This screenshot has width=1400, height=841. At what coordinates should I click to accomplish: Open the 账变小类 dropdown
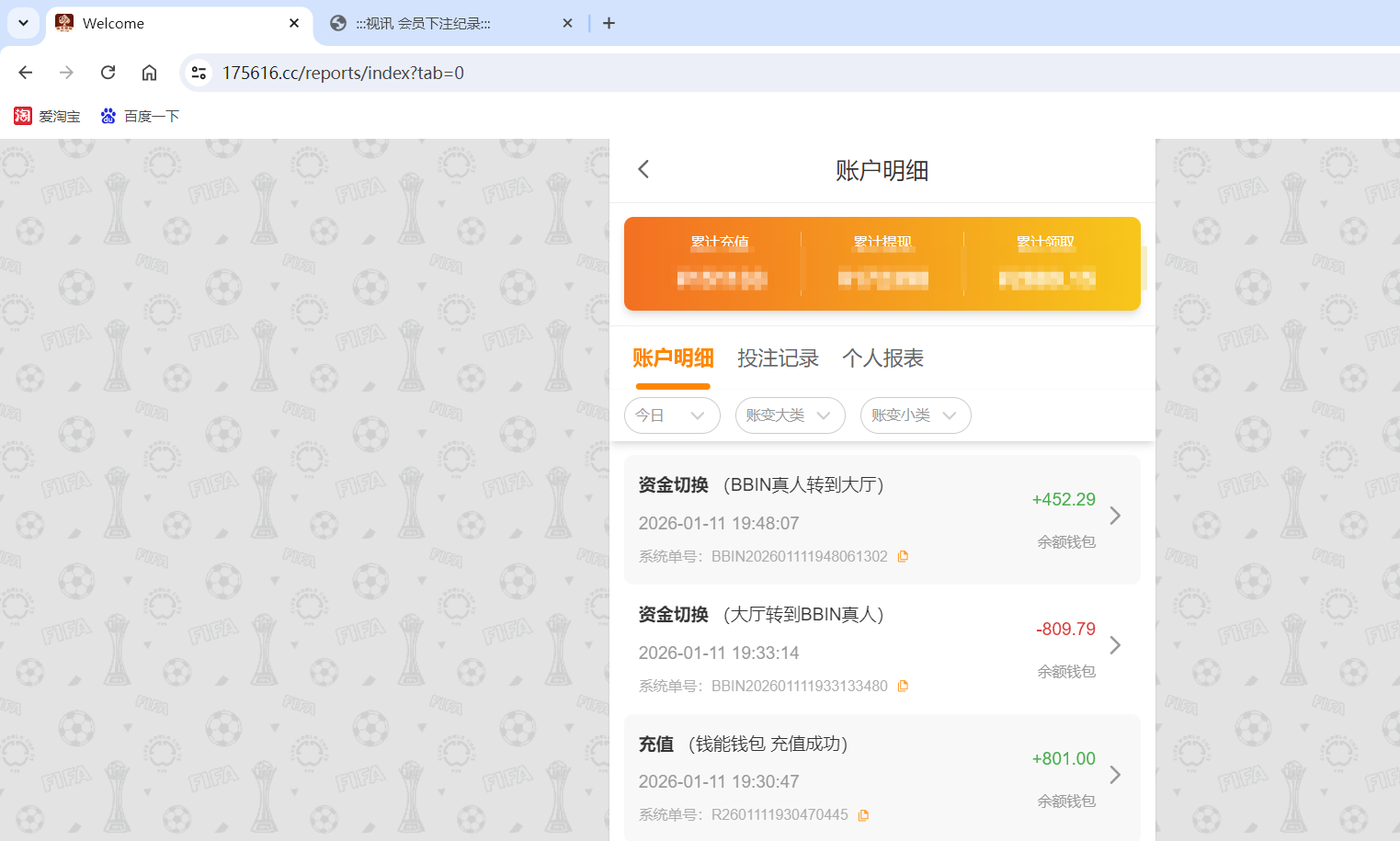click(x=916, y=415)
